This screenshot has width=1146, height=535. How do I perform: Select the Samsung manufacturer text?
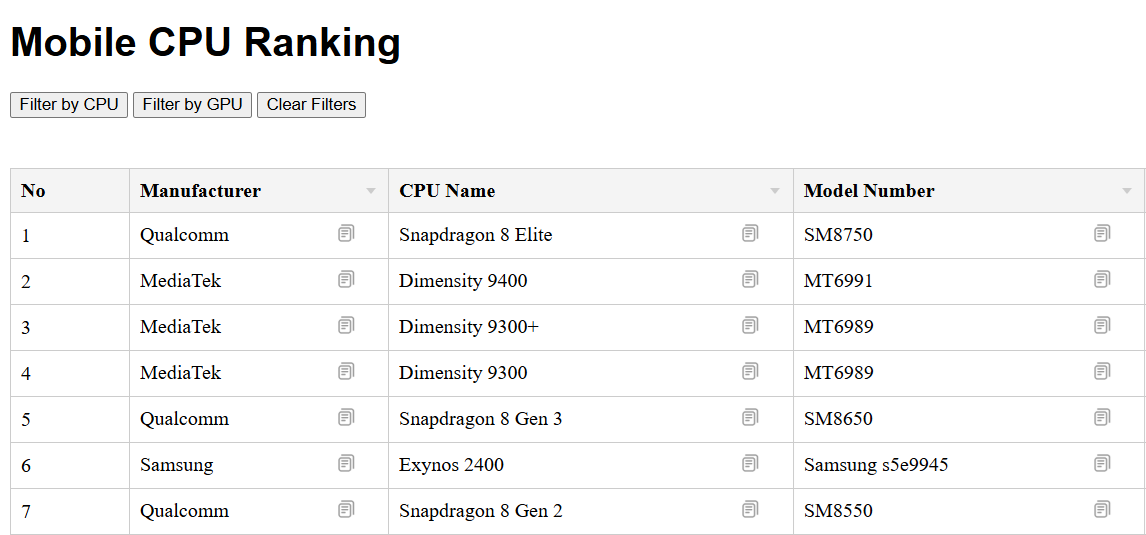[x=177, y=464]
